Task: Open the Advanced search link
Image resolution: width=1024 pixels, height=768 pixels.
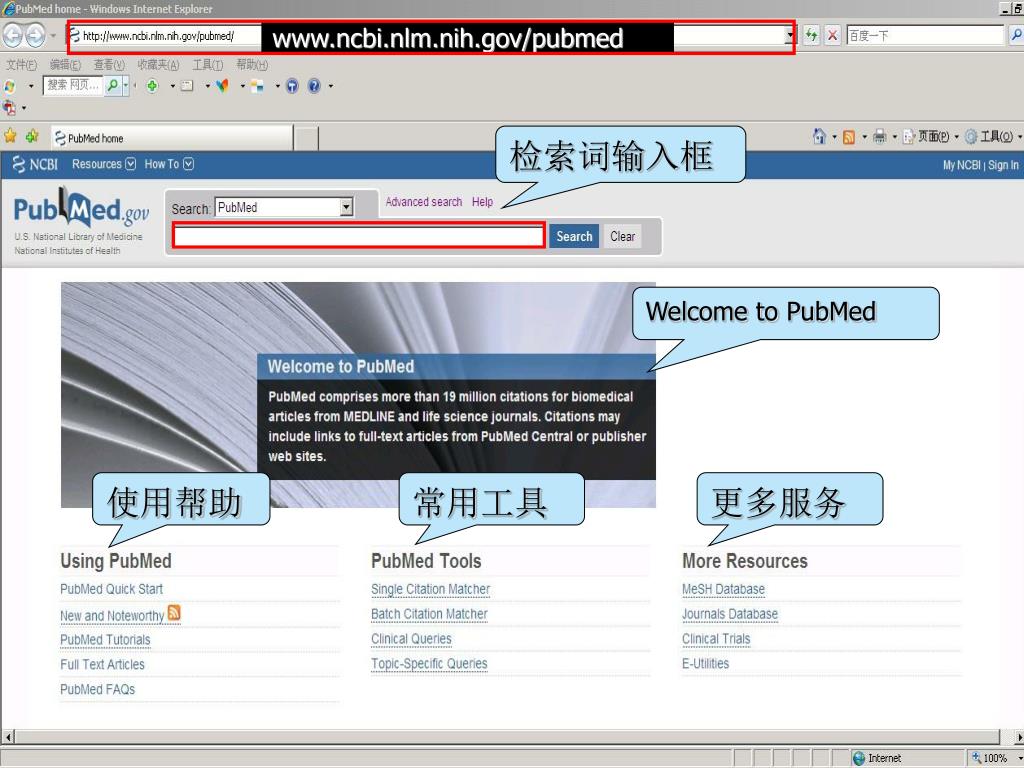Action: (x=423, y=202)
